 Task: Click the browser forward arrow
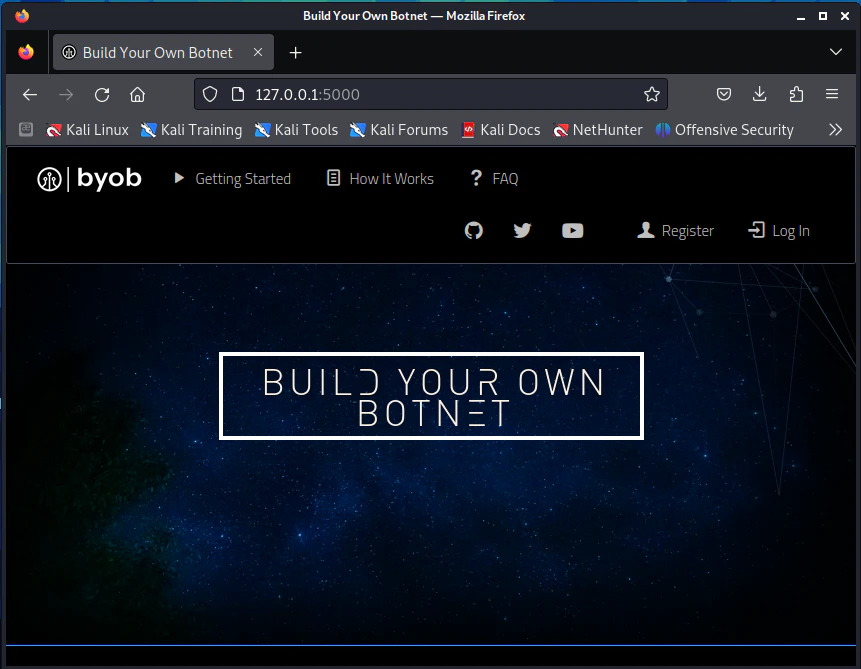[66, 94]
